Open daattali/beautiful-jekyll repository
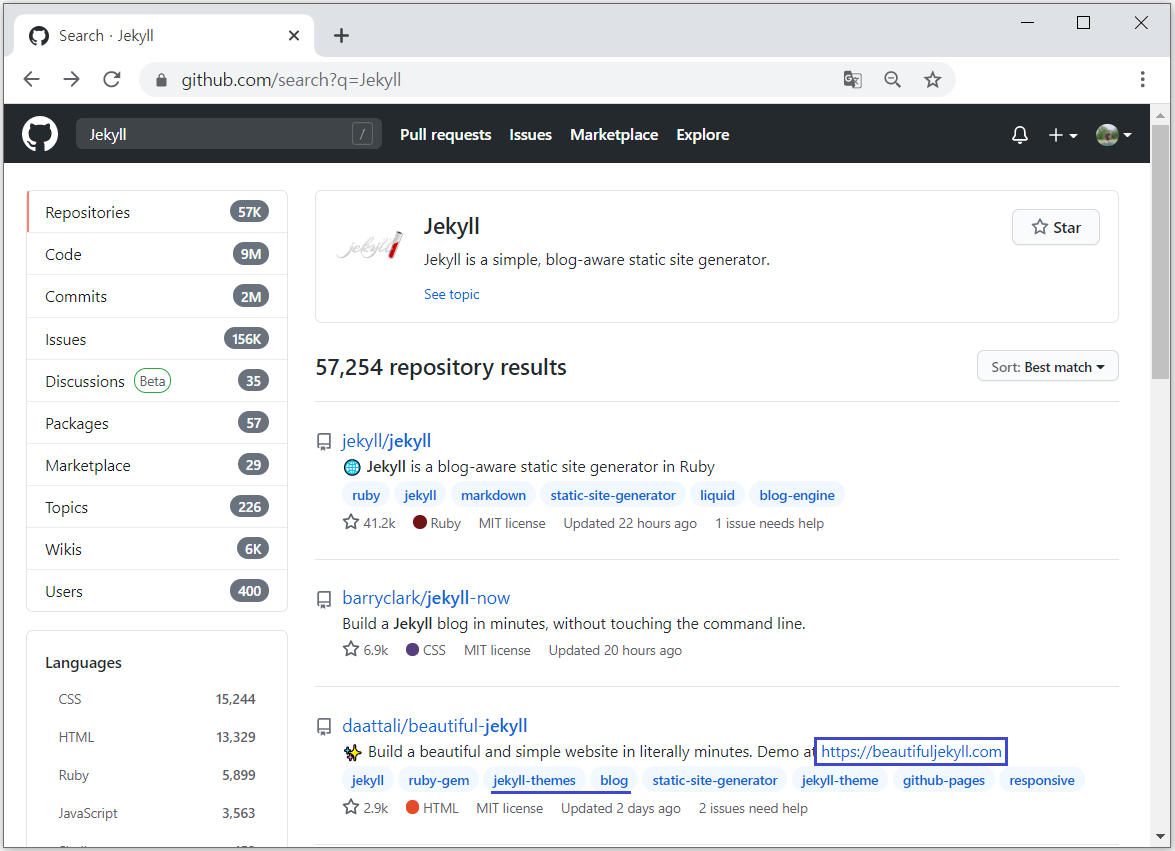Viewport: 1175px width, 851px height. coord(435,726)
